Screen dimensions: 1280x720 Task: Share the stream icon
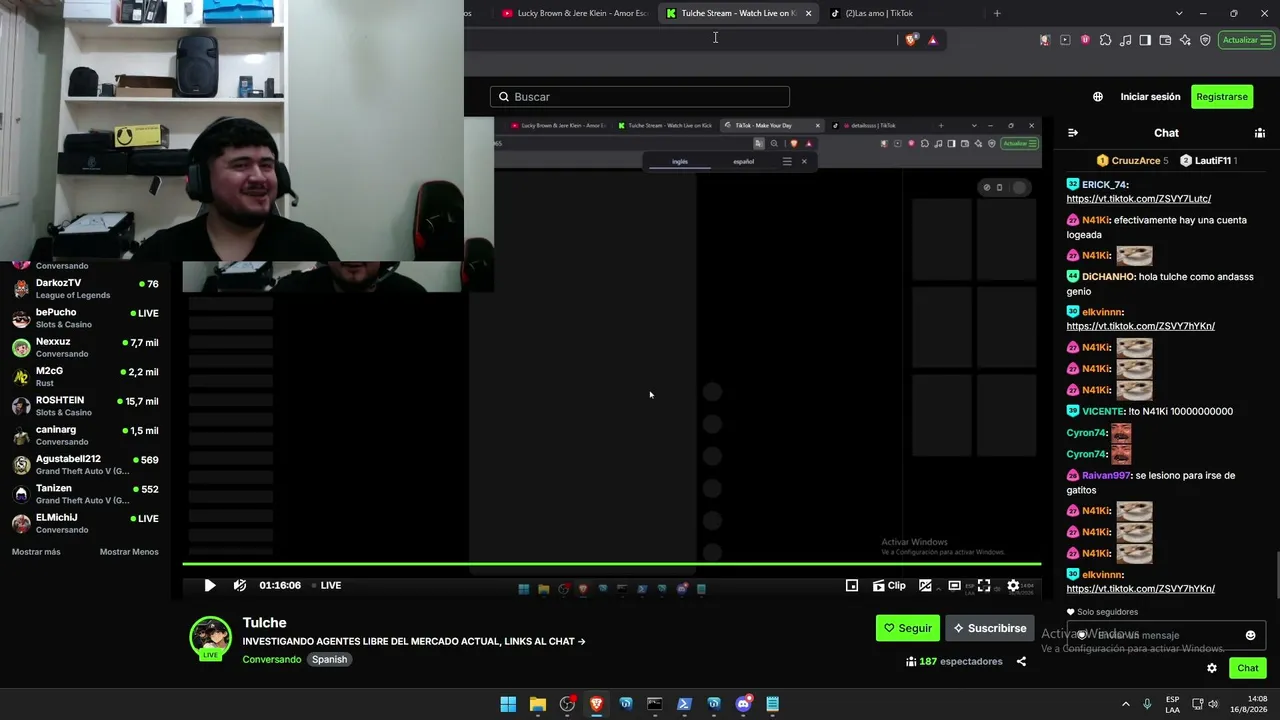[1021, 661]
